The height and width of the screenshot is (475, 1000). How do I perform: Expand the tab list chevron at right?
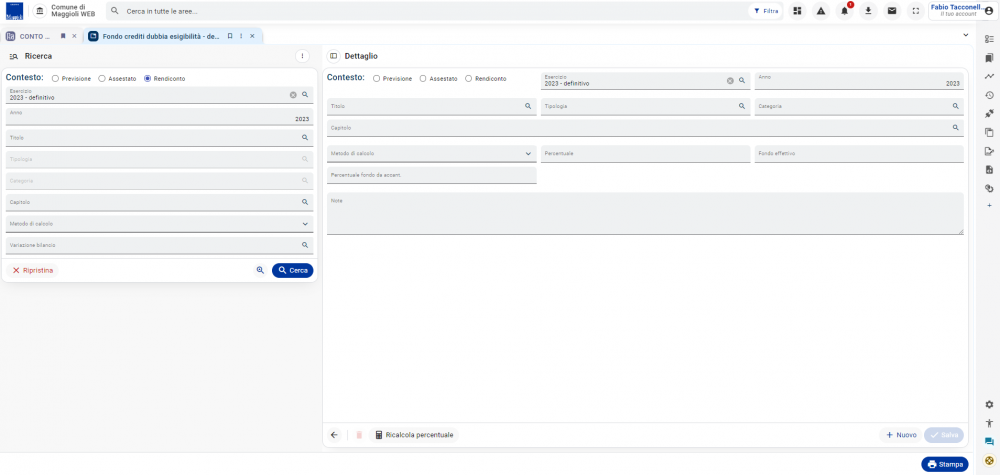[966, 35]
